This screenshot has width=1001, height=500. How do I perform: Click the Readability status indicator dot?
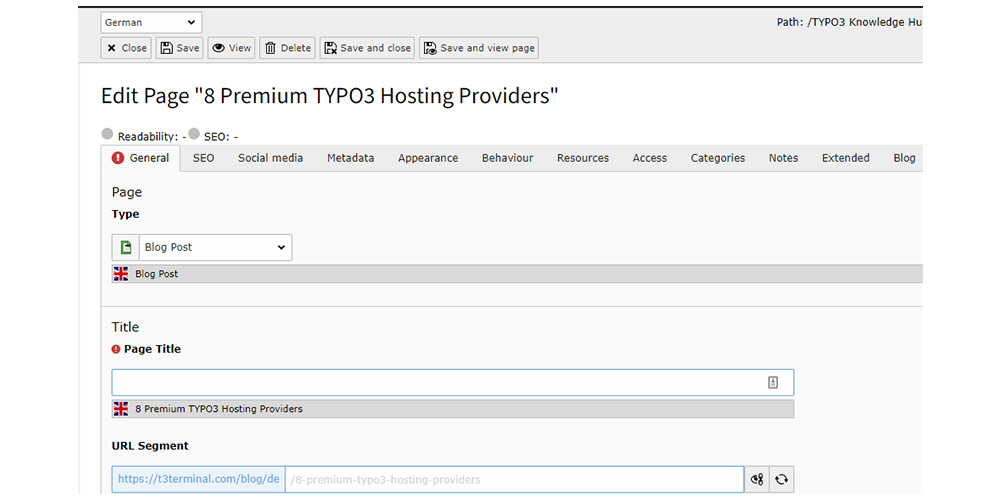(x=108, y=133)
